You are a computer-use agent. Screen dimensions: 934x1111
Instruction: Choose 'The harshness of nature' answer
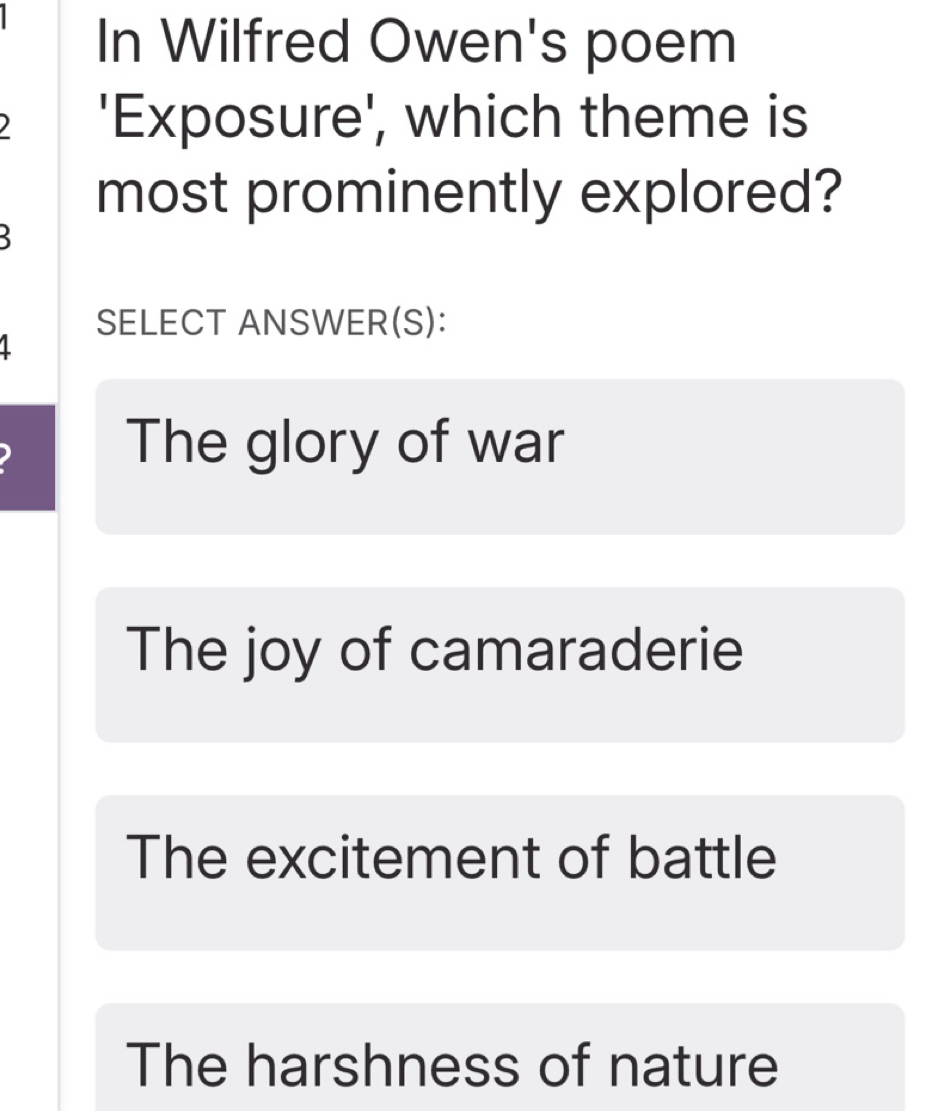click(x=500, y=1057)
